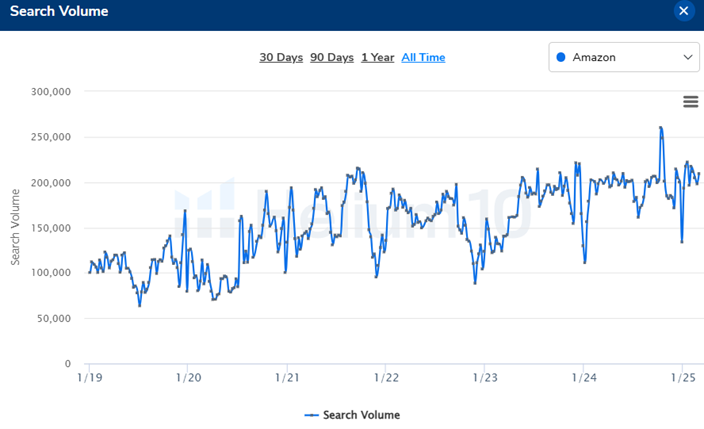Image resolution: width=704 pixels, height=429 pixels.
Task: Click the Search Volume dialog title
Action: 59,11
